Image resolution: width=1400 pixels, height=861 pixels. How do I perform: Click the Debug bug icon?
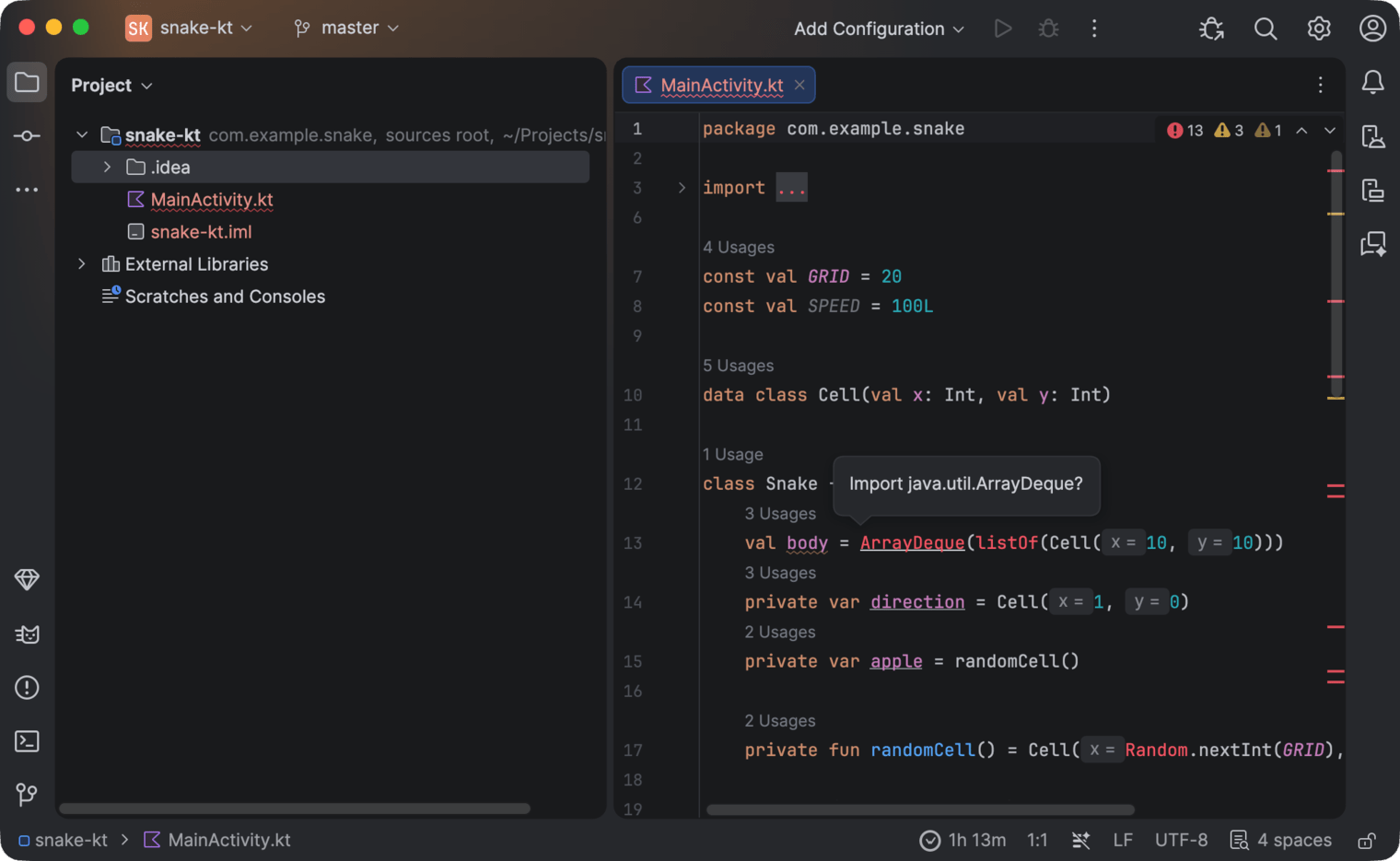tap(1048, 29)
